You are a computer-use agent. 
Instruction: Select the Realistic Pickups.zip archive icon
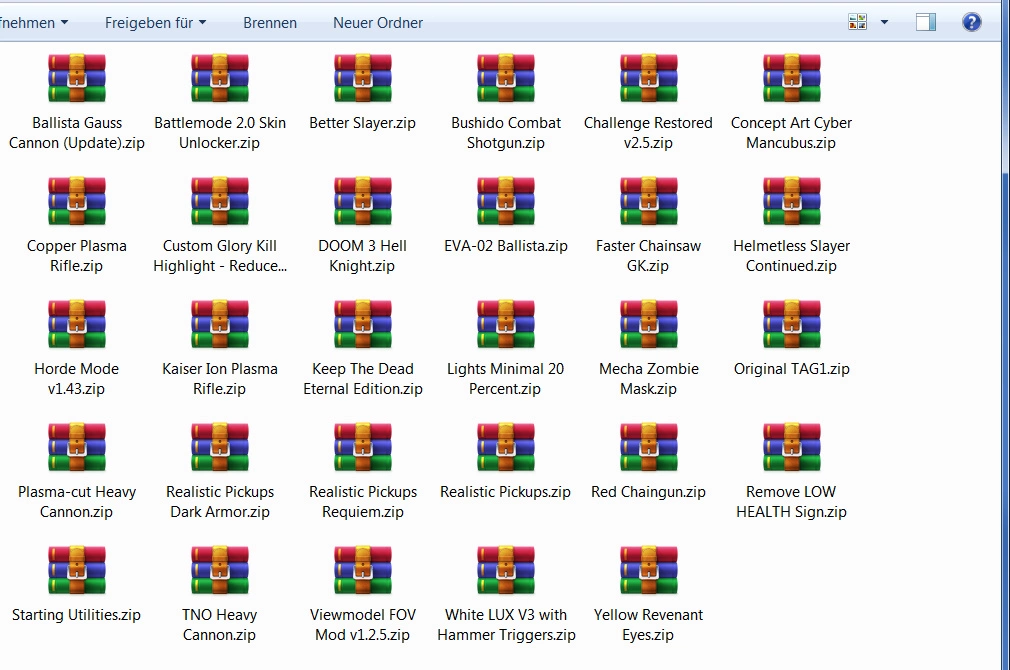pos(506,447)
